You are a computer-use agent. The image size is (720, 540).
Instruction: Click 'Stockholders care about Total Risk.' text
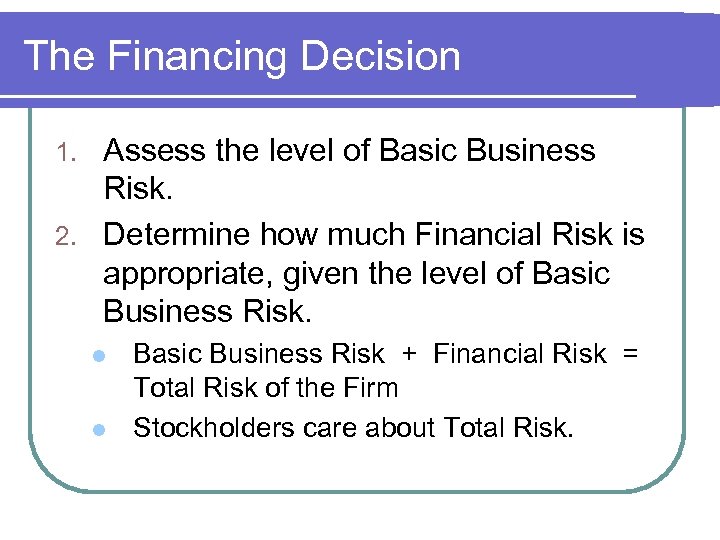pos(354,428)
